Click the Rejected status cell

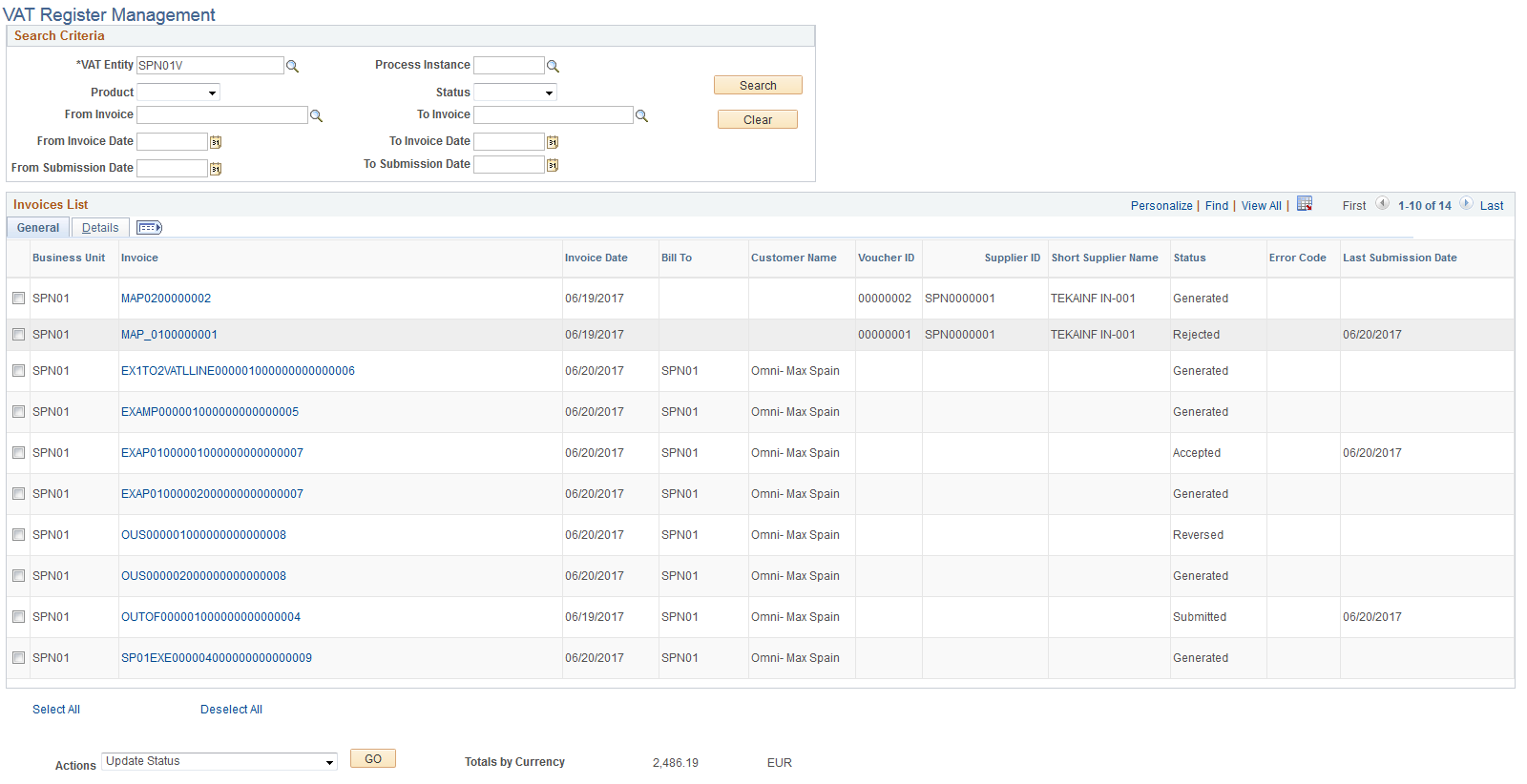point(1196,335)
